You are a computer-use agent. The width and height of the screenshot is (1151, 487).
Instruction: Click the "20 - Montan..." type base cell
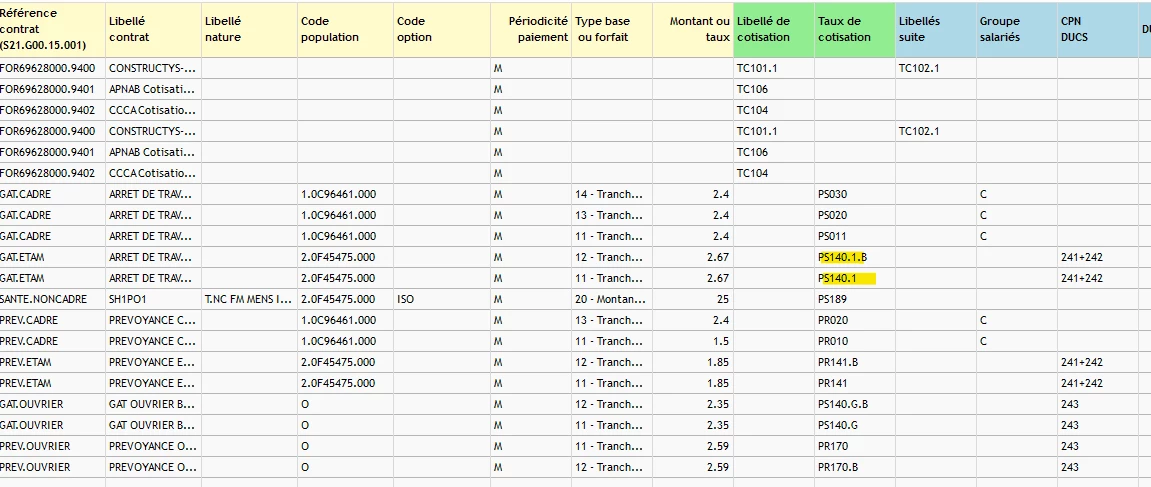coord(609,299)
